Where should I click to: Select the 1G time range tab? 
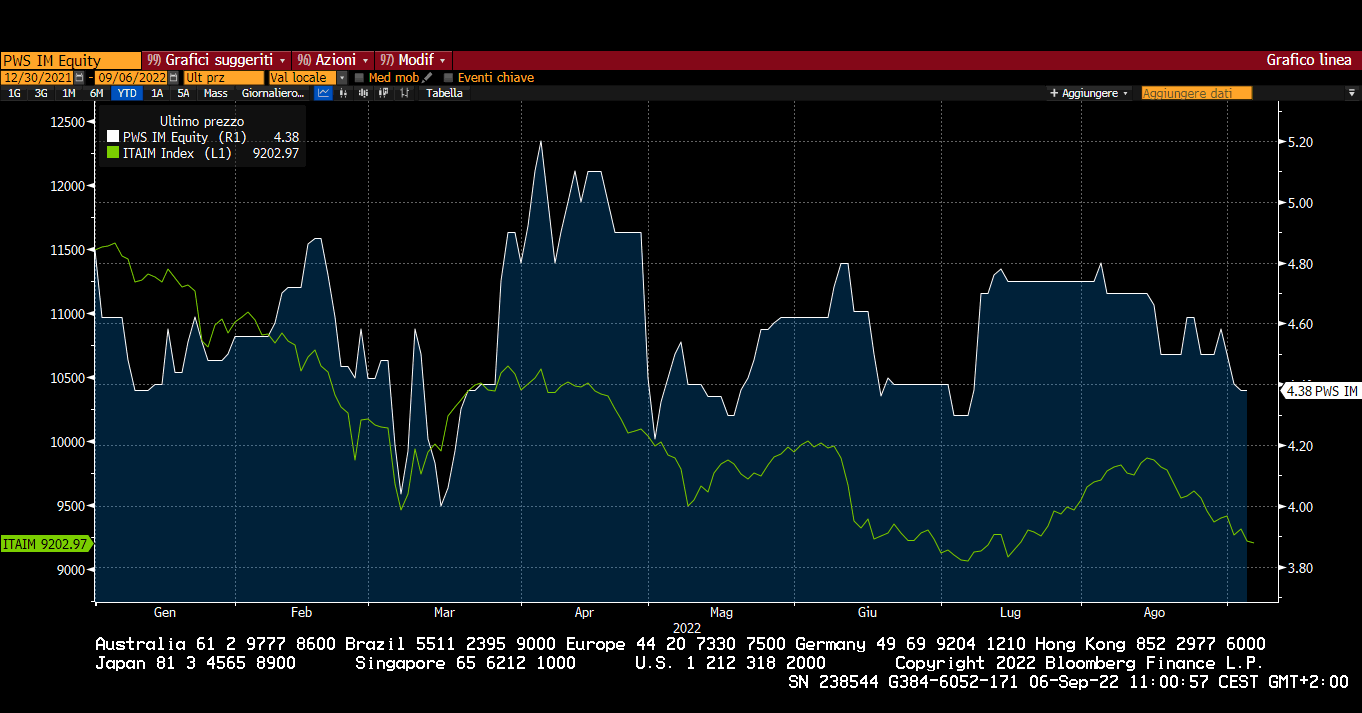pos(14,93)
